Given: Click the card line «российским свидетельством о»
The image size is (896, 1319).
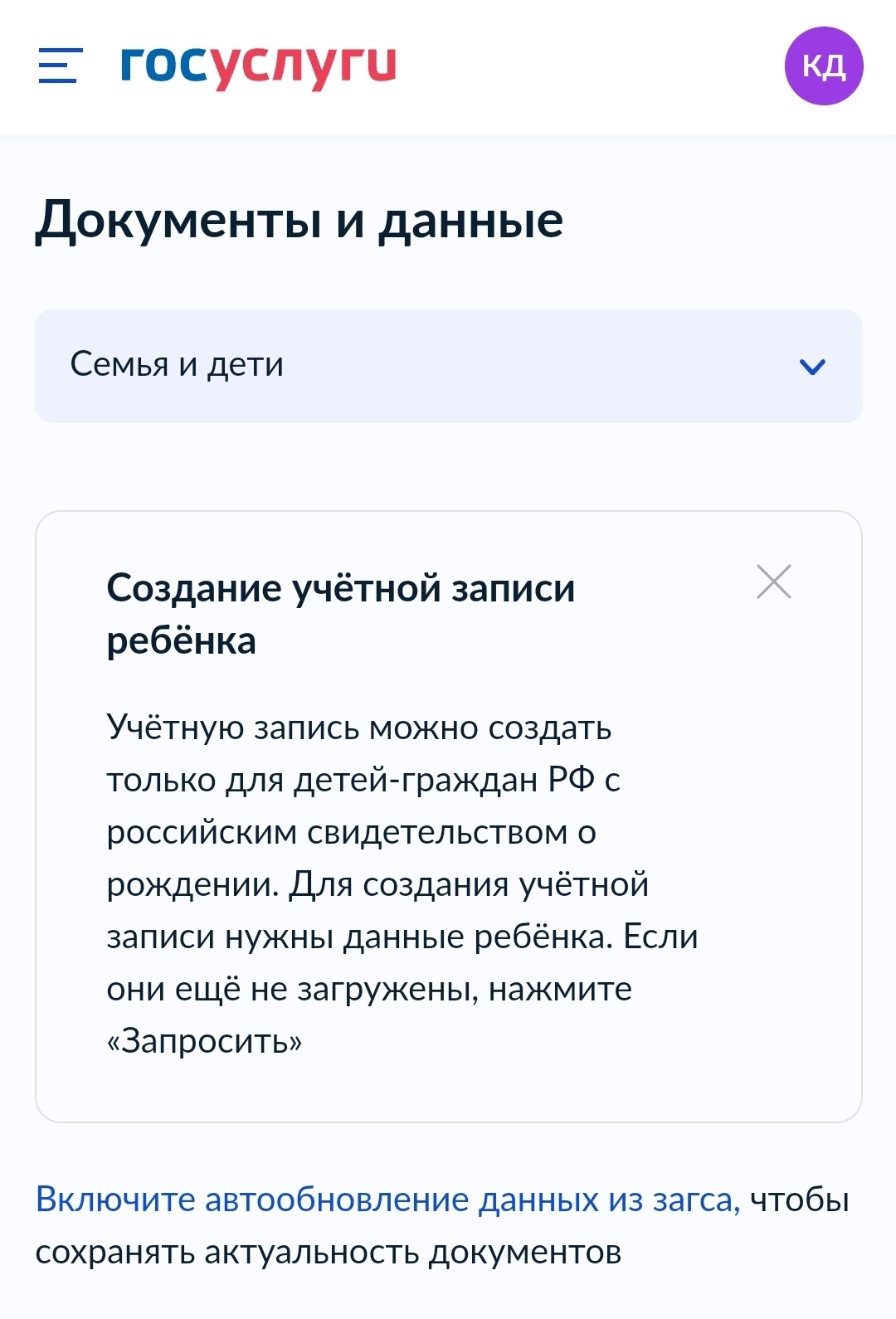Looking at the screenshot, I should tap(351, 832).
